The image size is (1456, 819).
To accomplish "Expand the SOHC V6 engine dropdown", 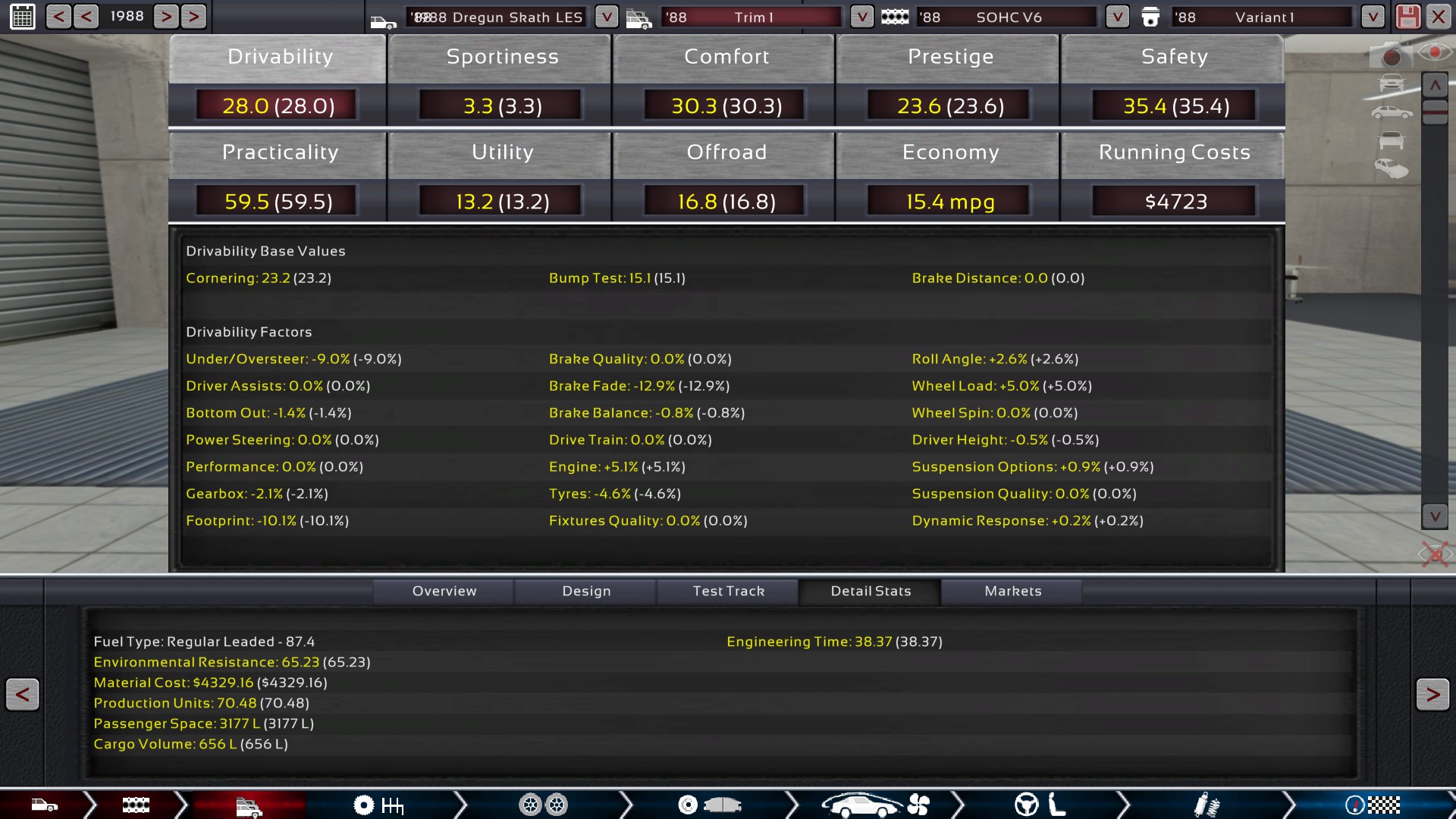I will pos(1117,17).
